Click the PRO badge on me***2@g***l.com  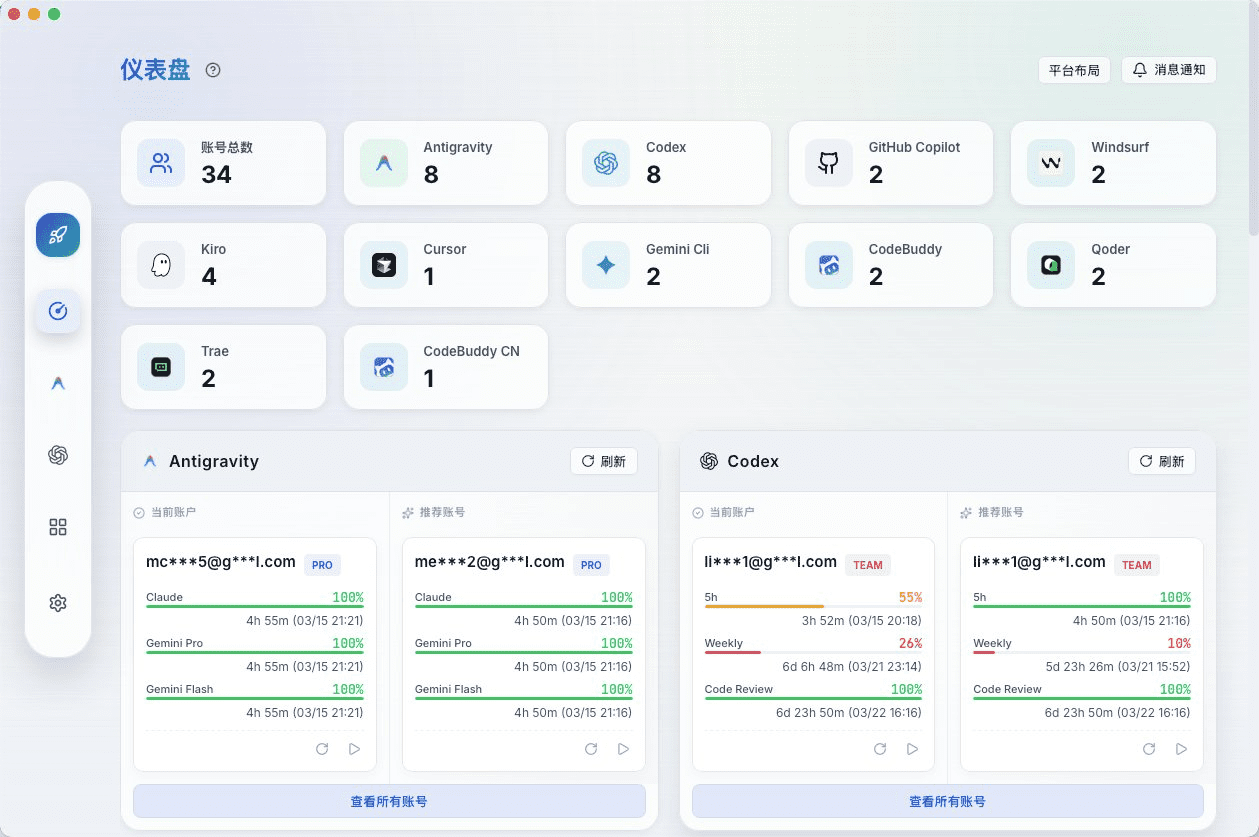(x=591, y=565)
